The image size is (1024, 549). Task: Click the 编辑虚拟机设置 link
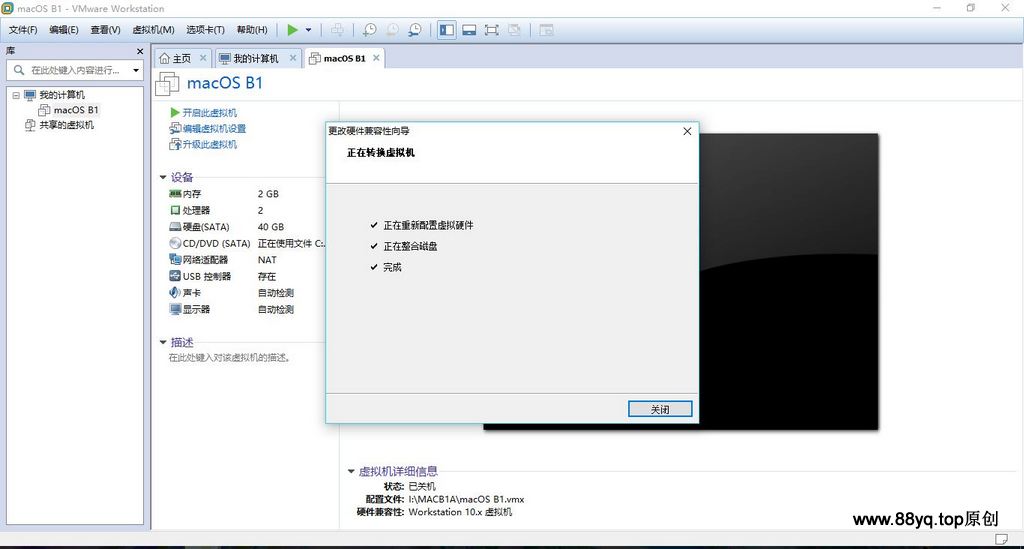point(214,129)
